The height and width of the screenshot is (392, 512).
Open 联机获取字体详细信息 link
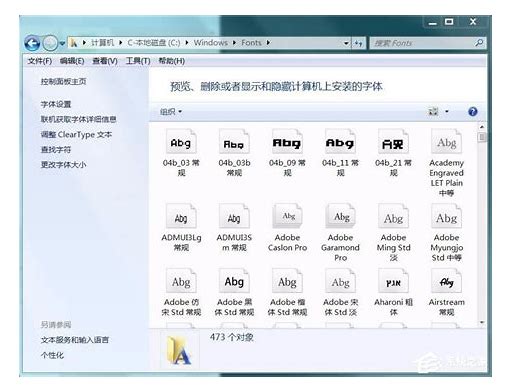pos(78,119)
